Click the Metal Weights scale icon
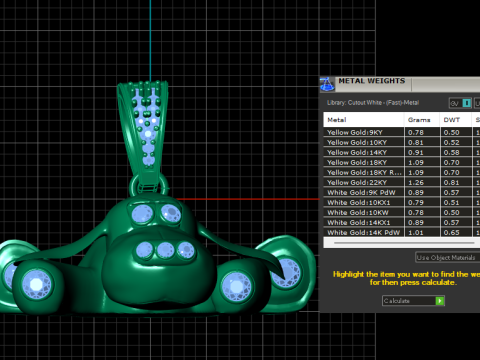Screen dimensions: 480x360 point(327,84)
